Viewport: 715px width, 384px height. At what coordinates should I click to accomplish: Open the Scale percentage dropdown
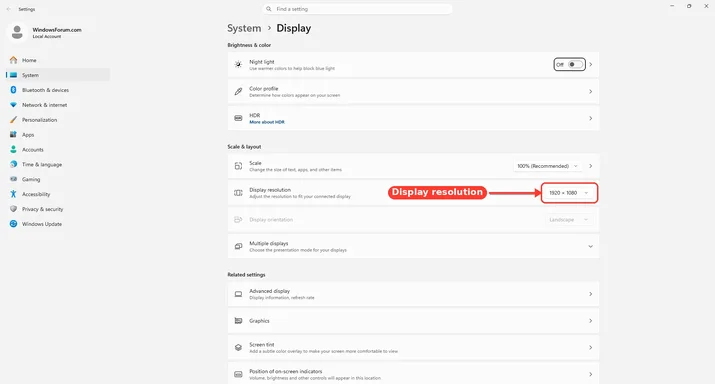(547, 166)
